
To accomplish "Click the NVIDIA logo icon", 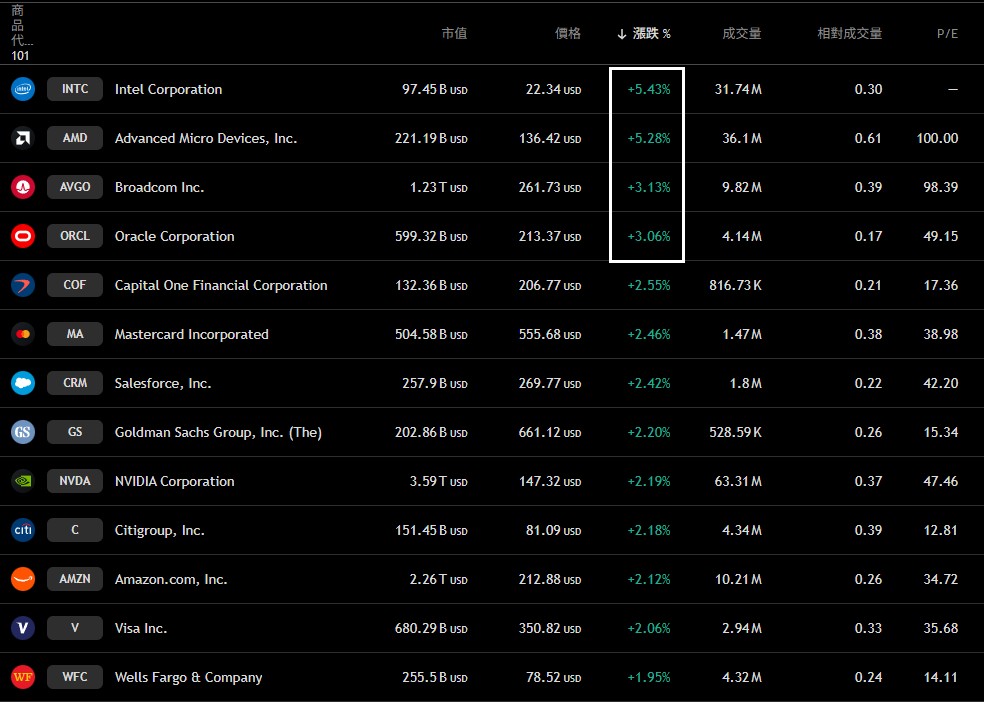I will 22,481.
